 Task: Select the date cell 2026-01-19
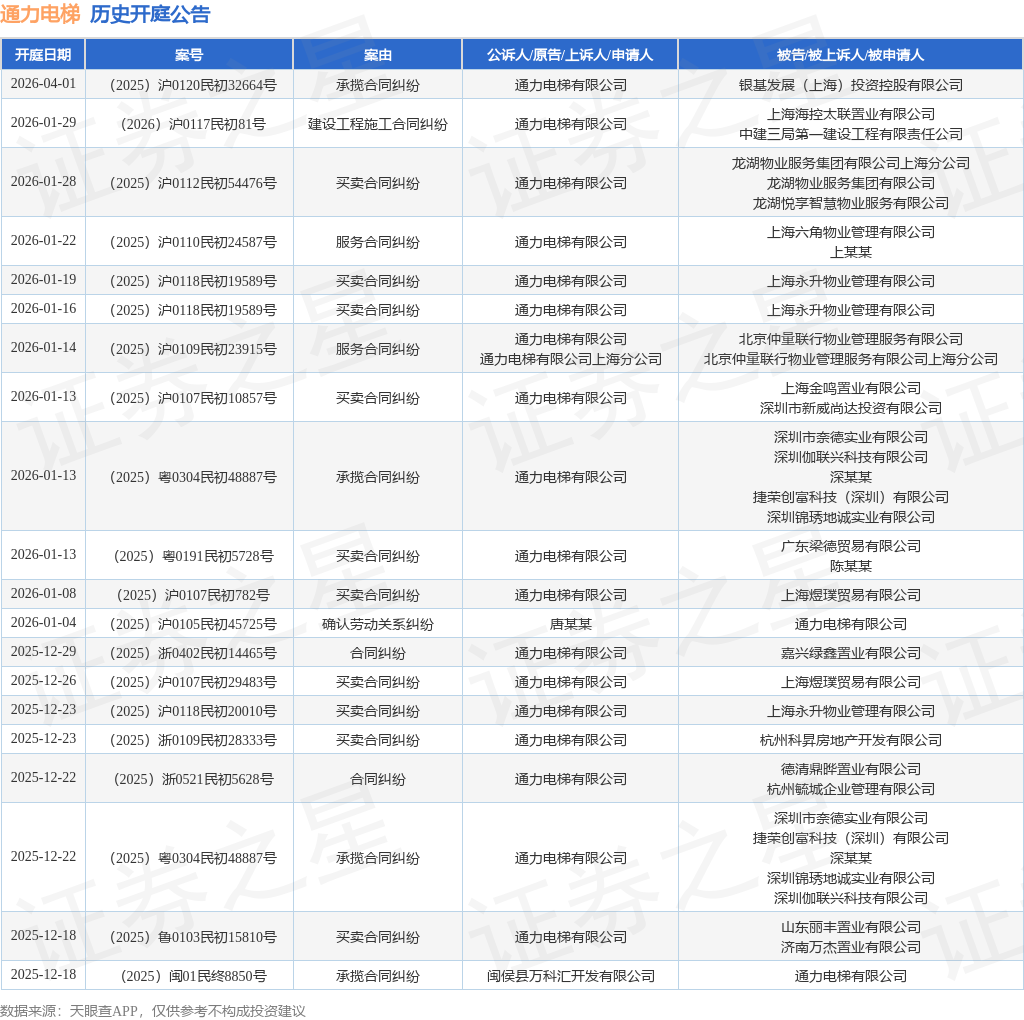(x=43, y=280)
